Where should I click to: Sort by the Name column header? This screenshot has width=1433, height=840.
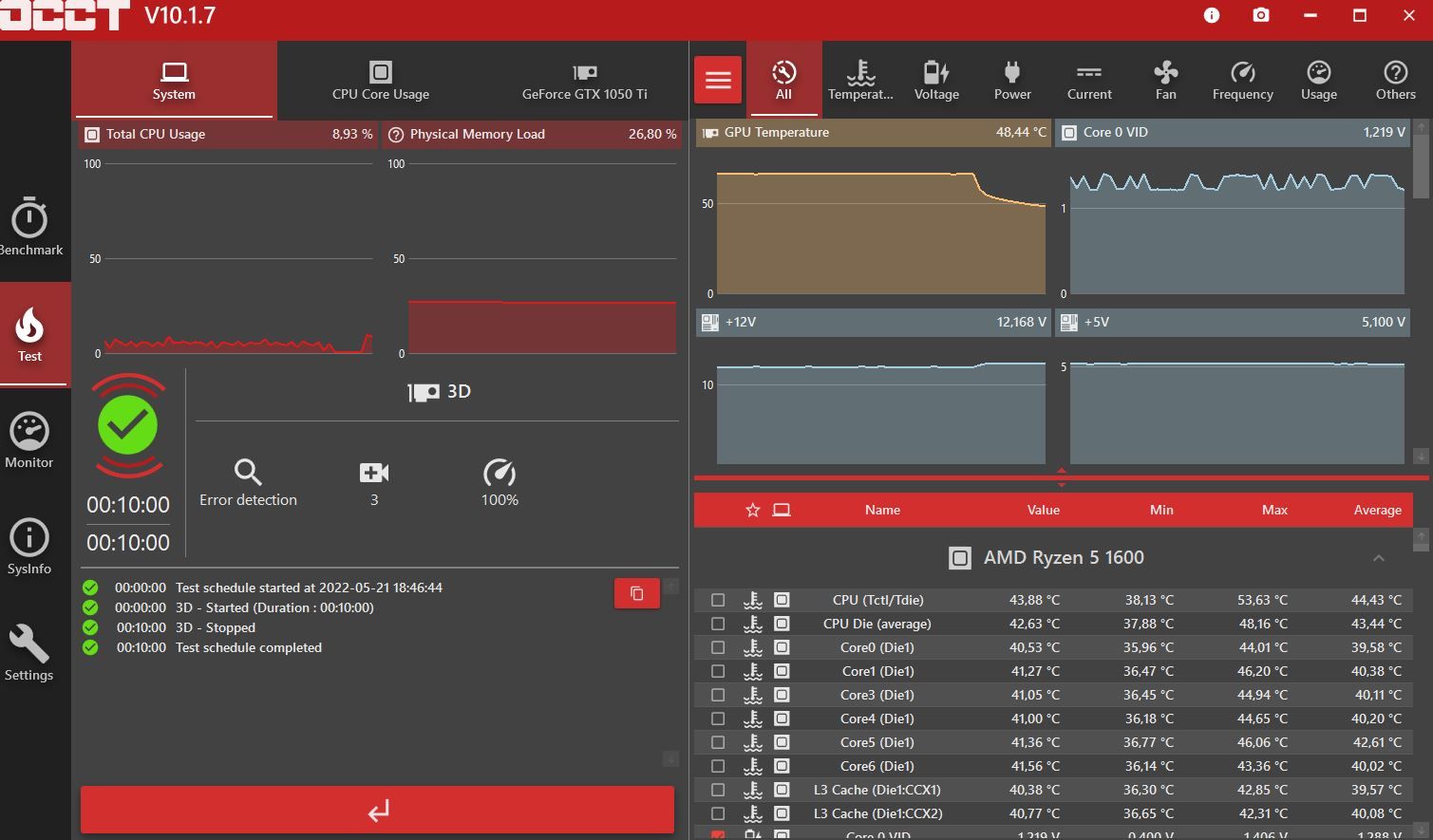tap(882, 510)
